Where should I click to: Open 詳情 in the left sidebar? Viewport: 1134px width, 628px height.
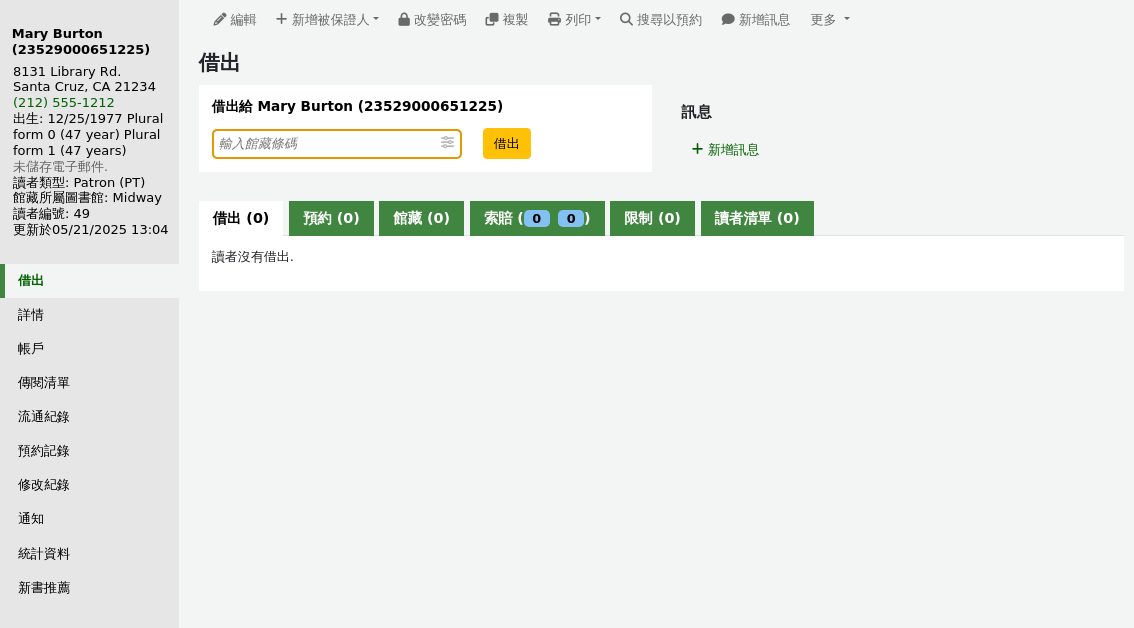(90, 315)
